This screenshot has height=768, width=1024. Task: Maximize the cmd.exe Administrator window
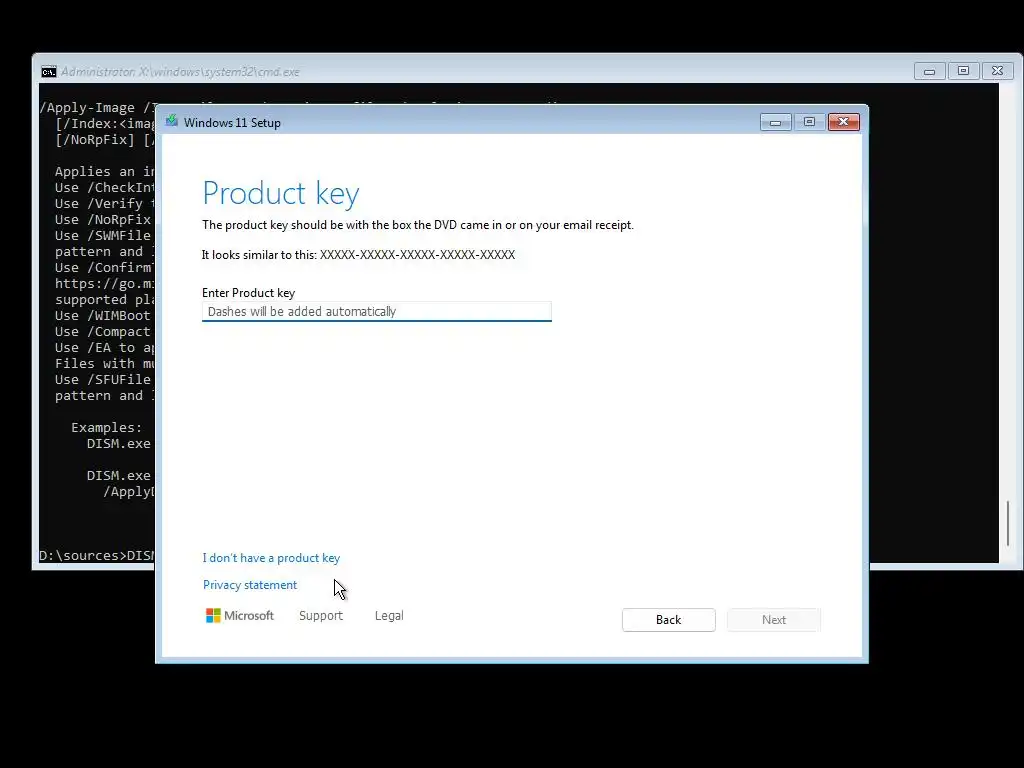[963, 71]
